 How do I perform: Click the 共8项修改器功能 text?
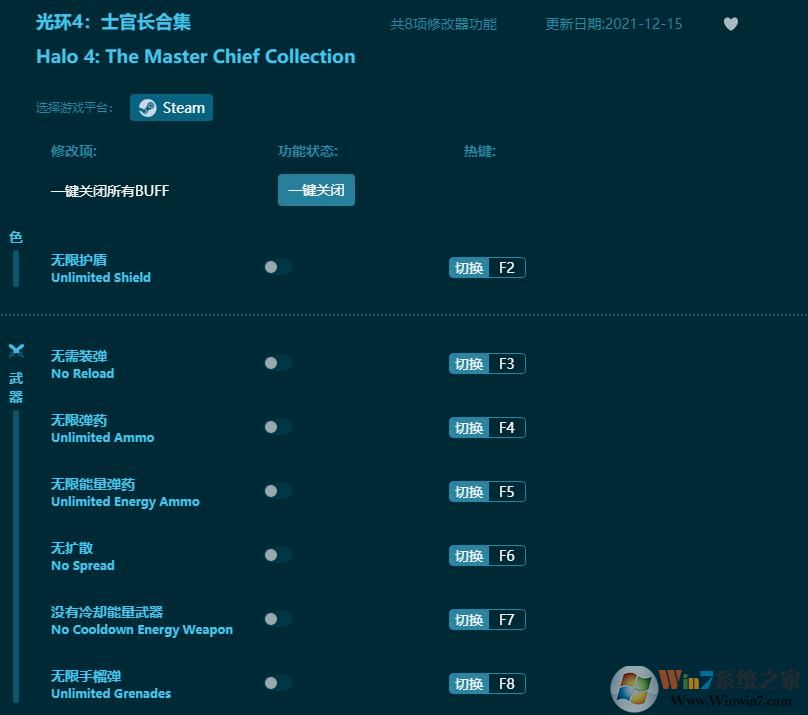point(443,24)
